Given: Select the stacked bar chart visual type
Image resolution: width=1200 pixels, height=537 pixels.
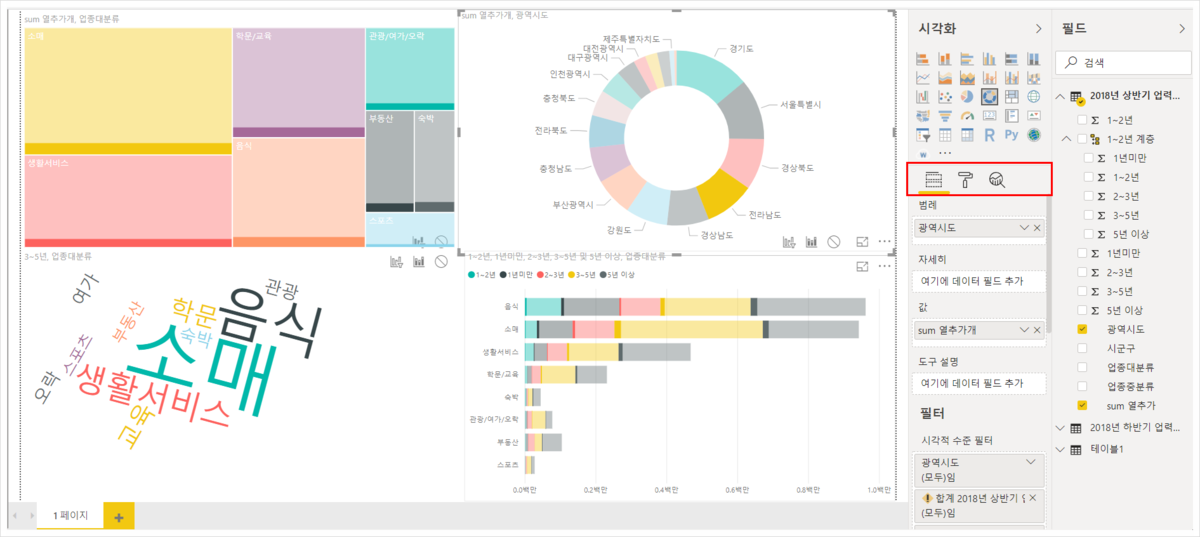Looking at the screenshot, I should tap(923, 59).
